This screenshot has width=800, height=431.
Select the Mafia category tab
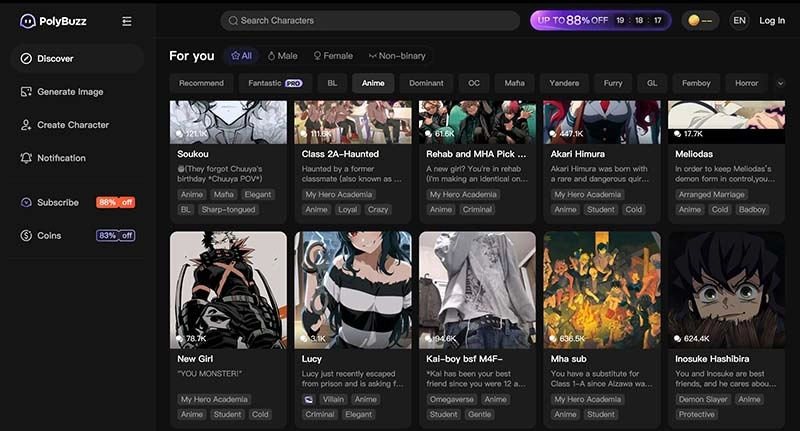pos(514,83)
